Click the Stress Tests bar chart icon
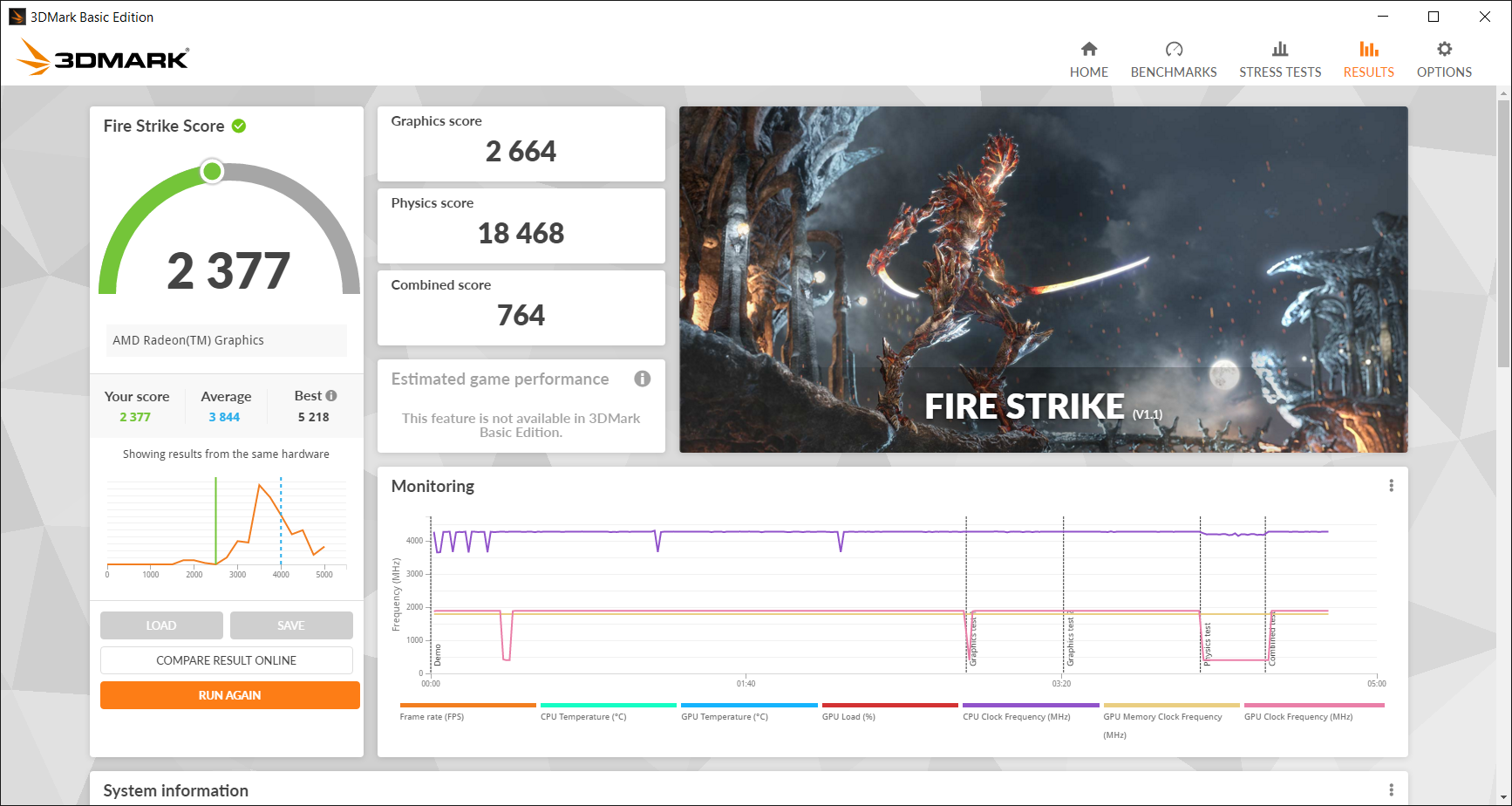This screenshot has width=1512, height=806. pos(1280,49)
